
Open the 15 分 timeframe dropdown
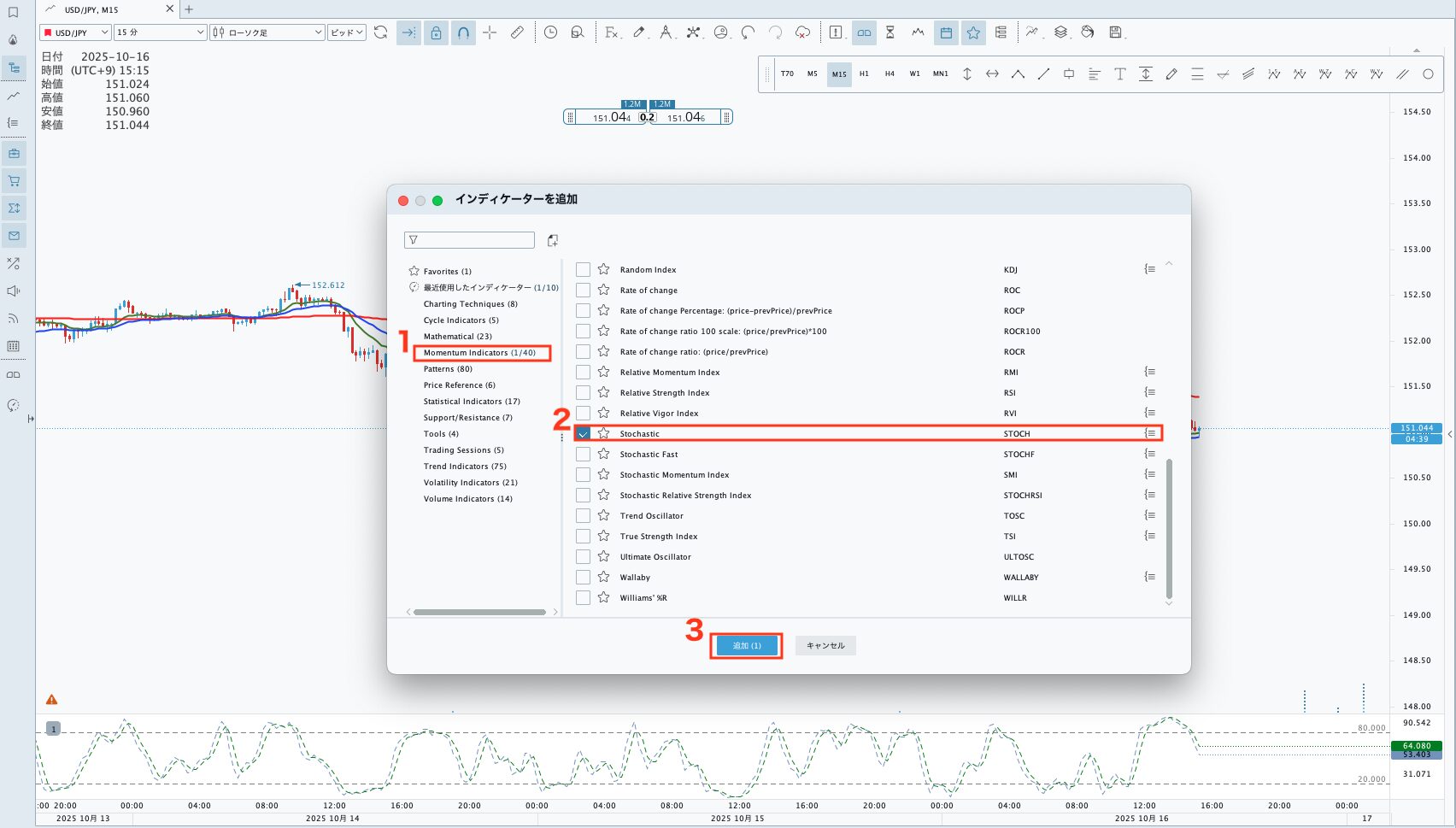point(161,32)
